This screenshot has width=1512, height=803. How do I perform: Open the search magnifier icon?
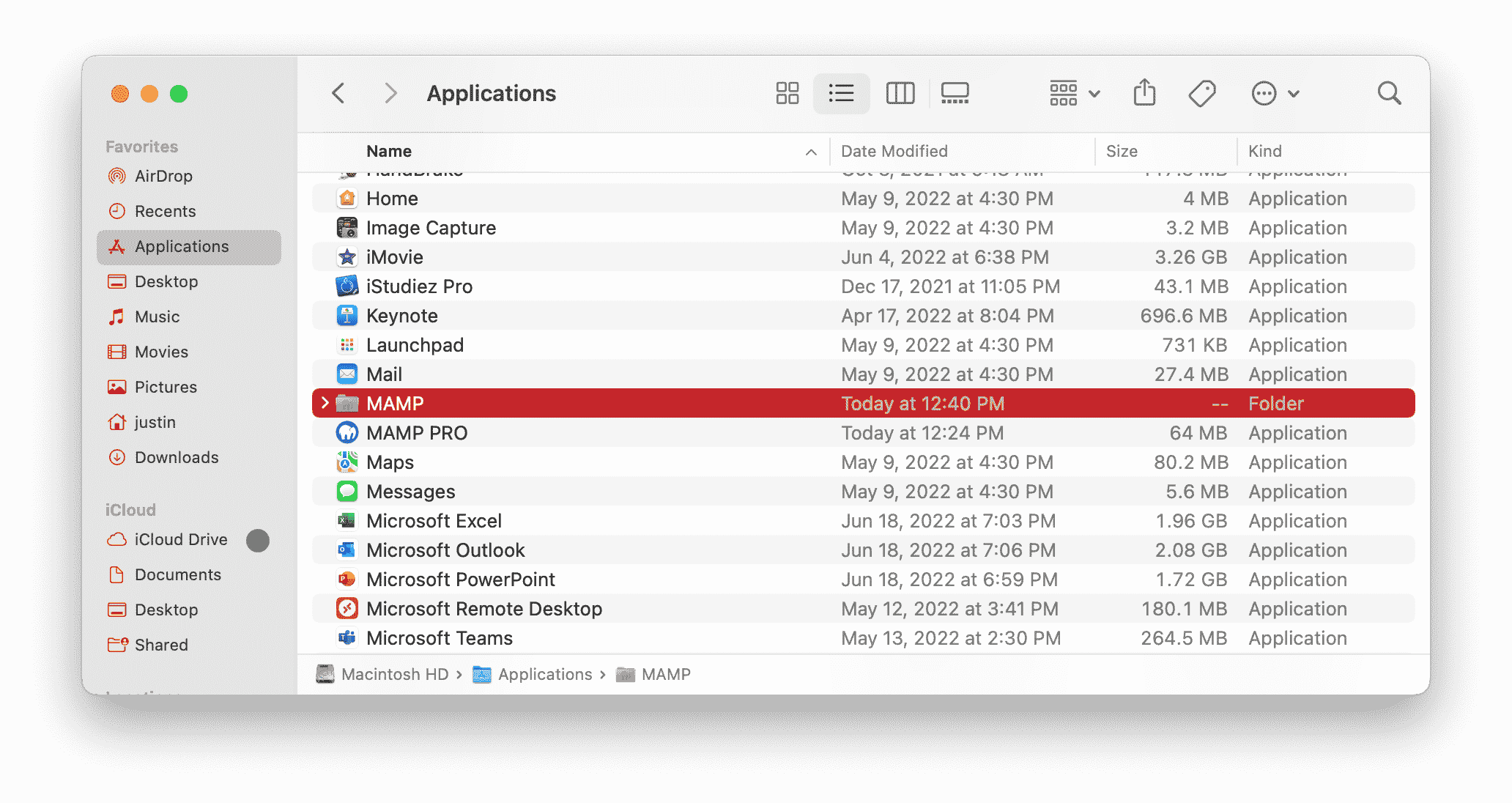click(1389, 93)
